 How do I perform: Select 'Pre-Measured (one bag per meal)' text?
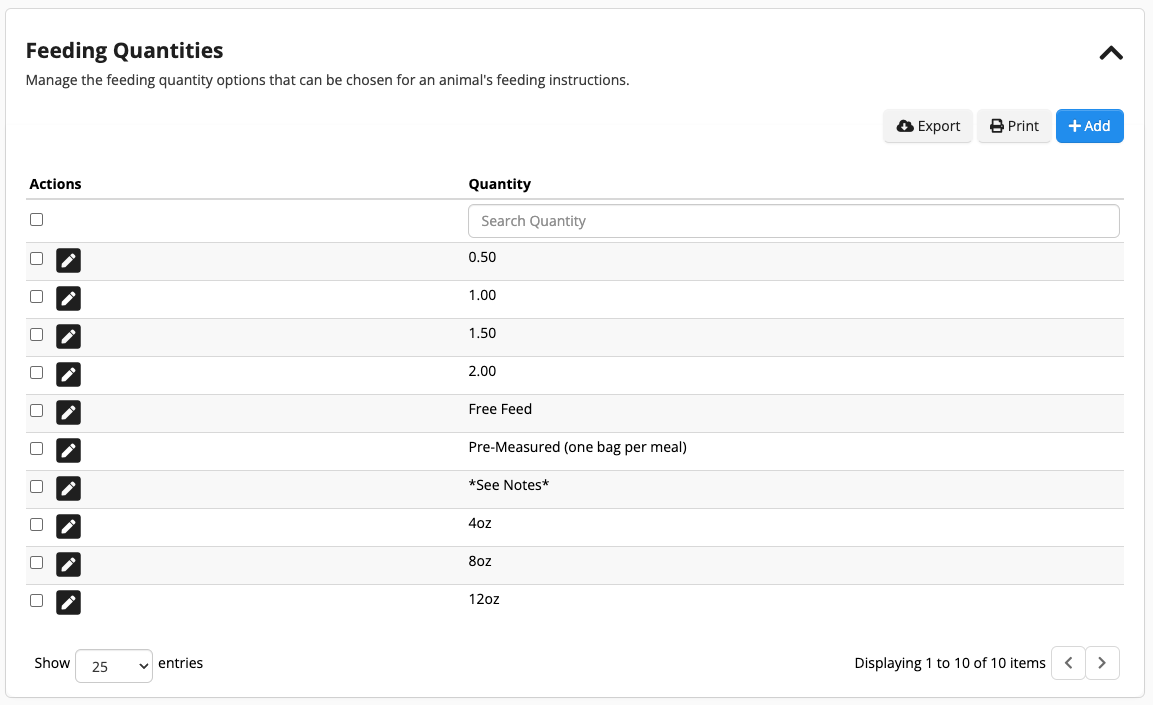coord(577,447)
